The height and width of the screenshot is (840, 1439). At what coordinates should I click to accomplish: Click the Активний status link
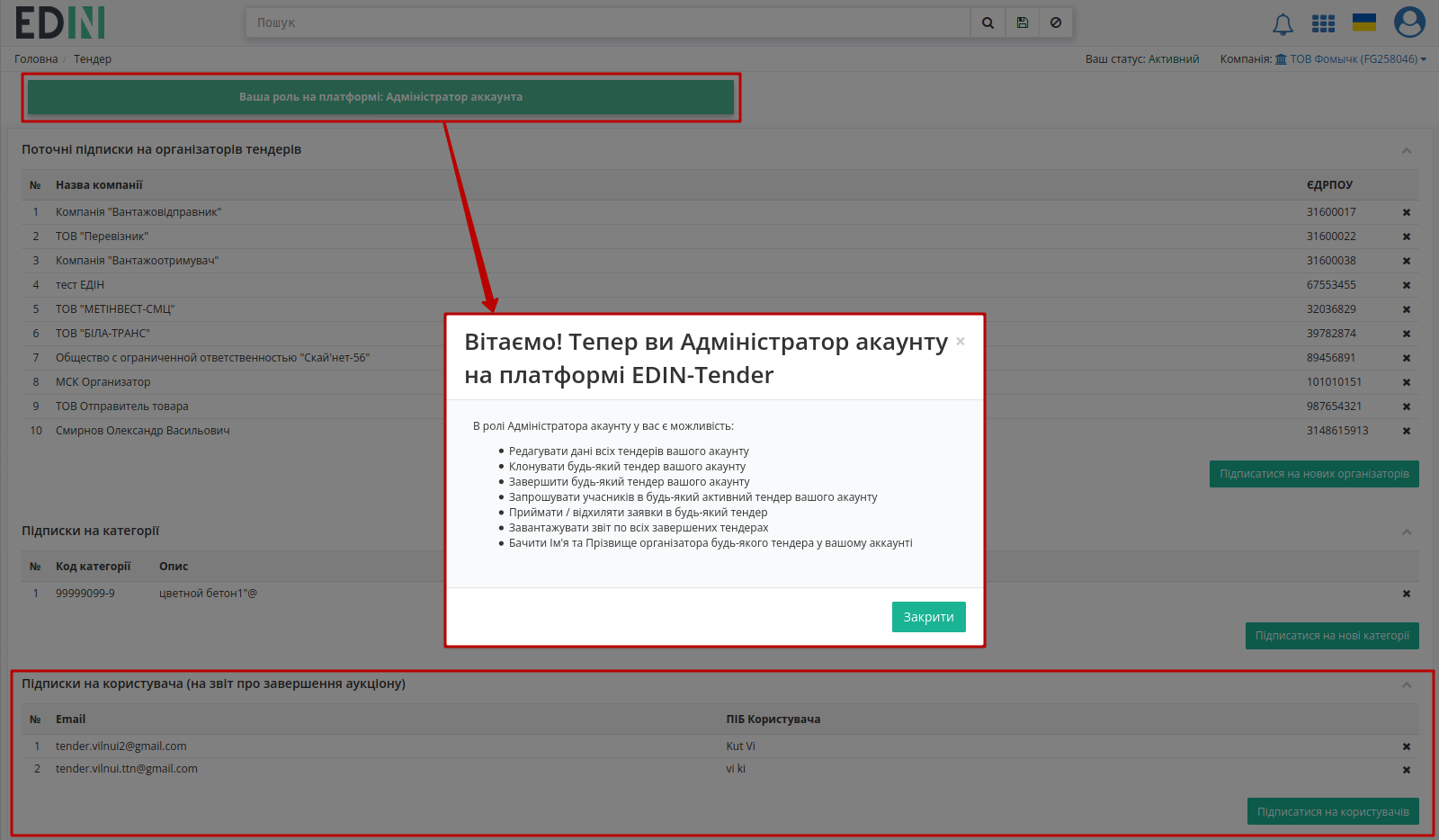pyautogui.click(x=1174, y=59)
